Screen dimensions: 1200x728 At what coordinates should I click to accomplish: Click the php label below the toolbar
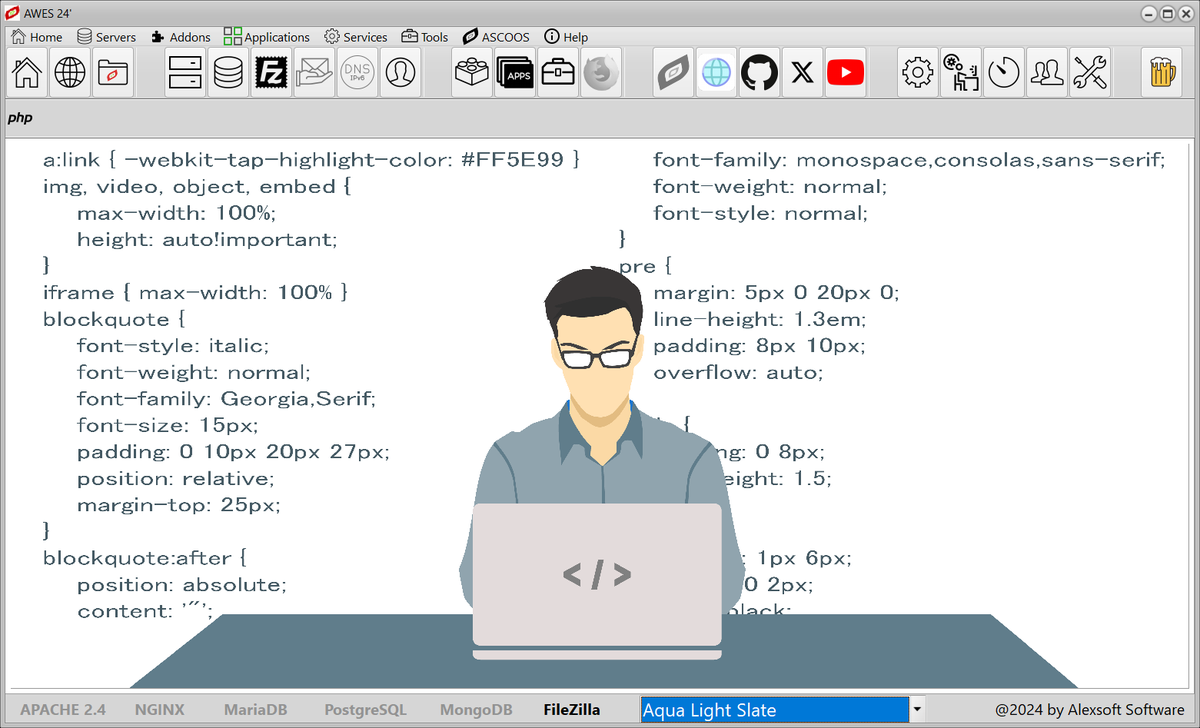tap(20, 118)
